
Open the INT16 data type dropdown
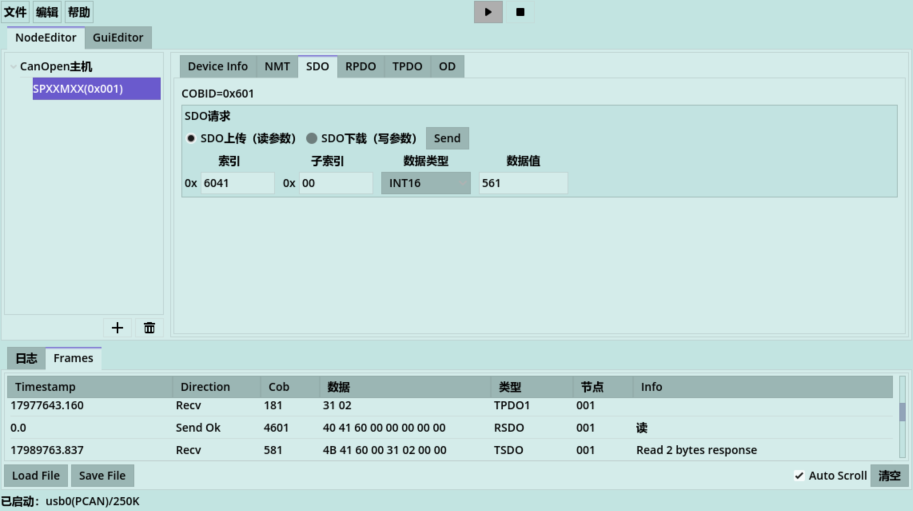tap(425, 183)
